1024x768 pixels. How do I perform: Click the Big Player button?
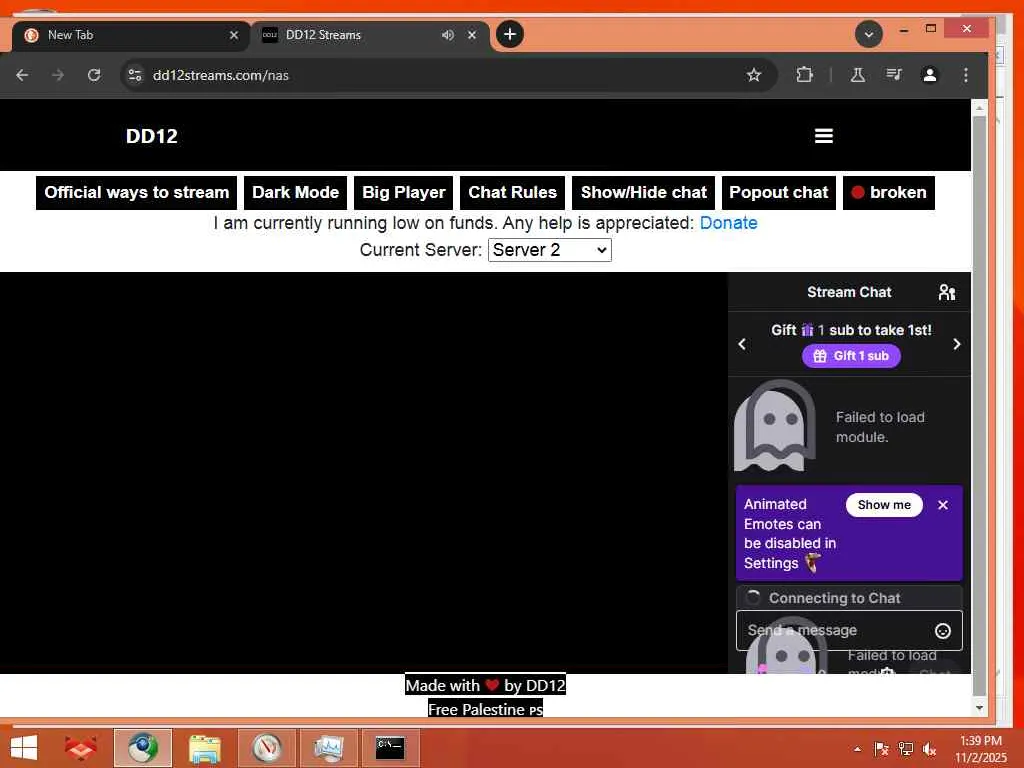pyautogui.click(x=404, y=193)
